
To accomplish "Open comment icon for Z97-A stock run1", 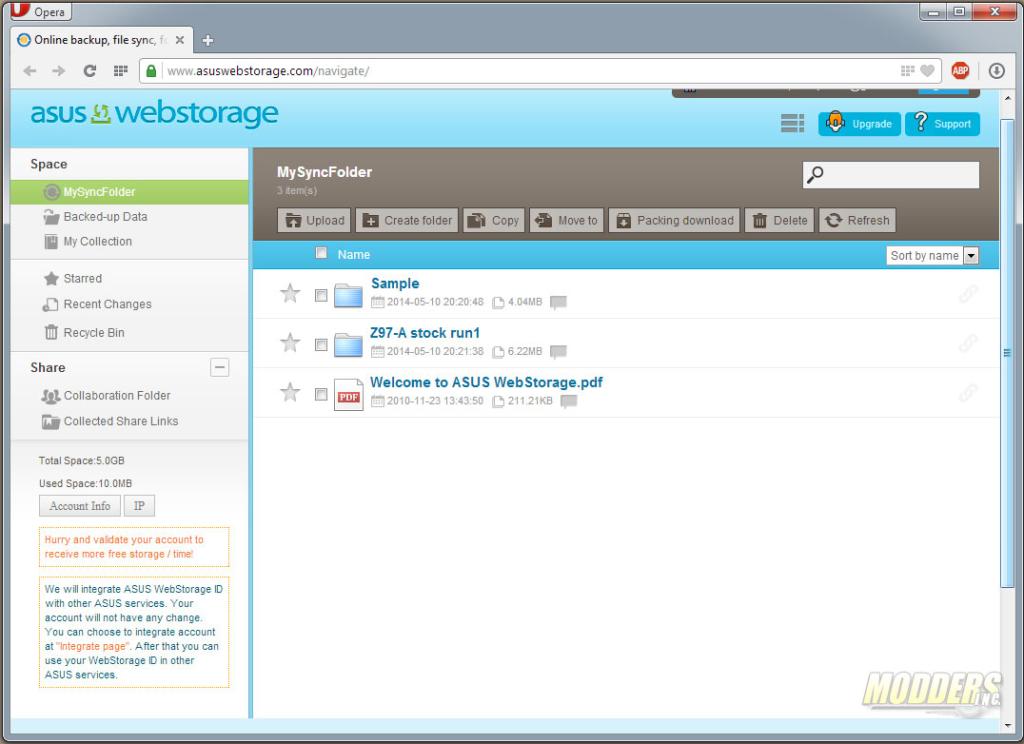I will click(558, 352).
